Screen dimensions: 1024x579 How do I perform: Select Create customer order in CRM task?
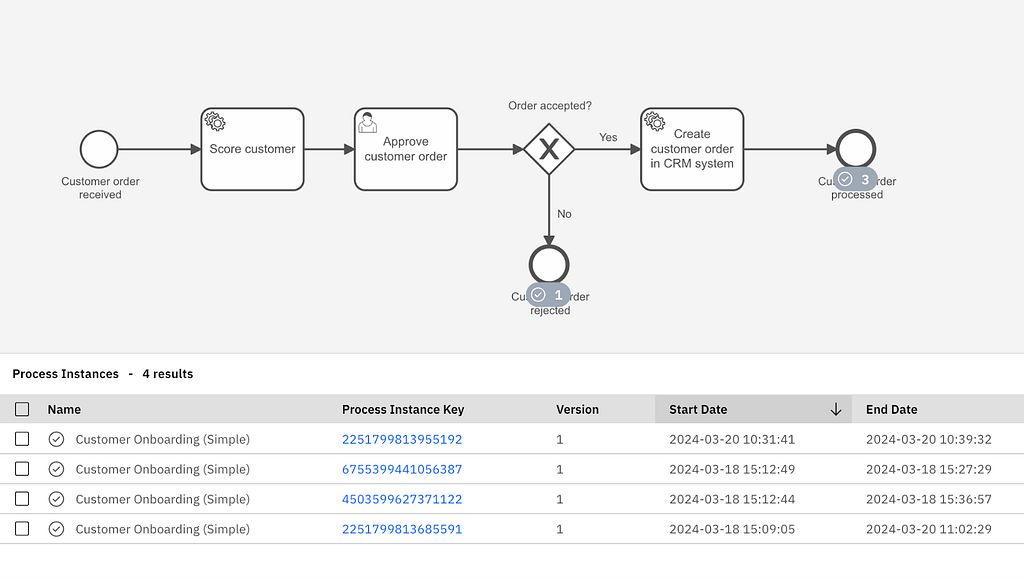[692, 149]
